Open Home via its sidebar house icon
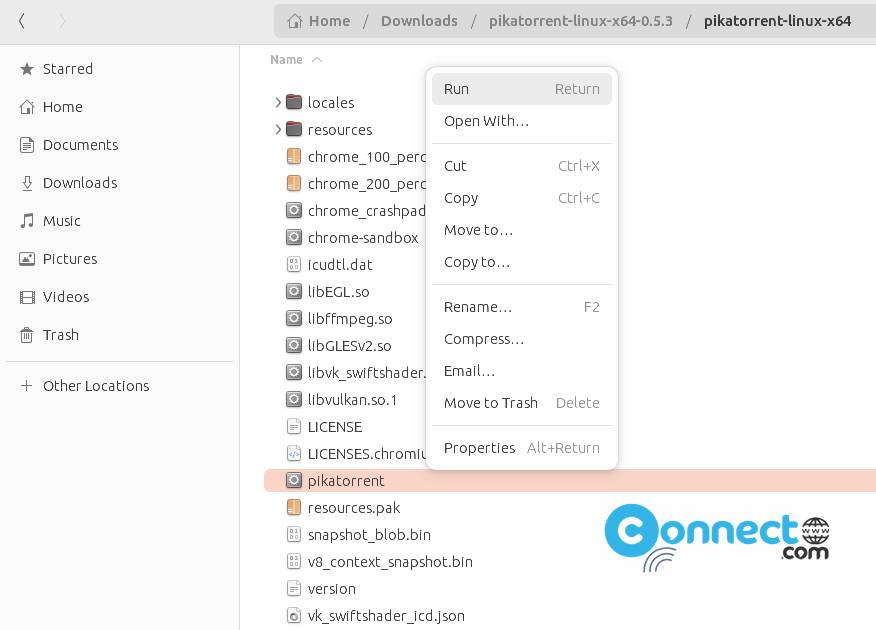Image resolution: width=876 pixels, height=630 pixels. pos(26,107)
